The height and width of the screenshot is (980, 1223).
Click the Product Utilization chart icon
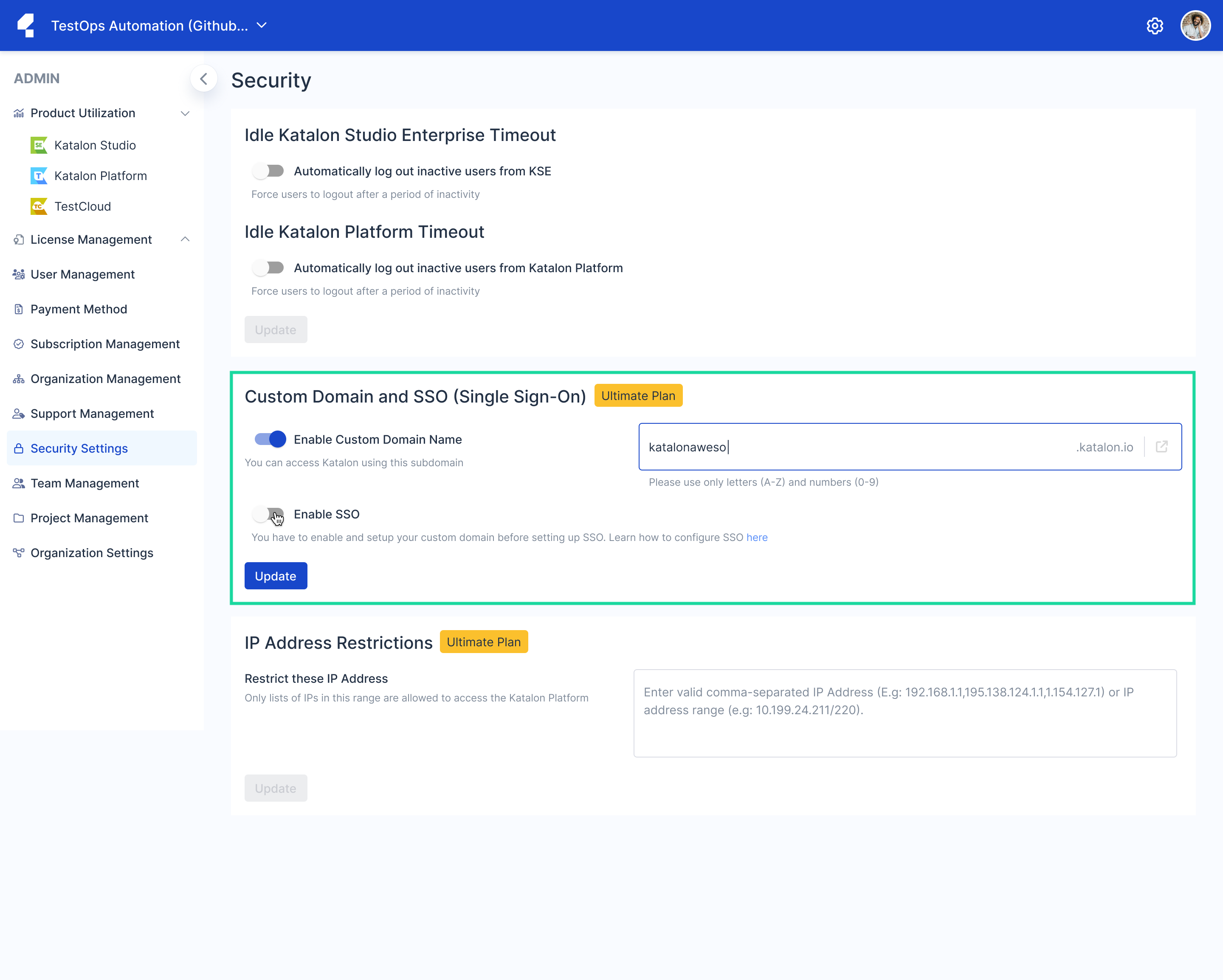19,113
